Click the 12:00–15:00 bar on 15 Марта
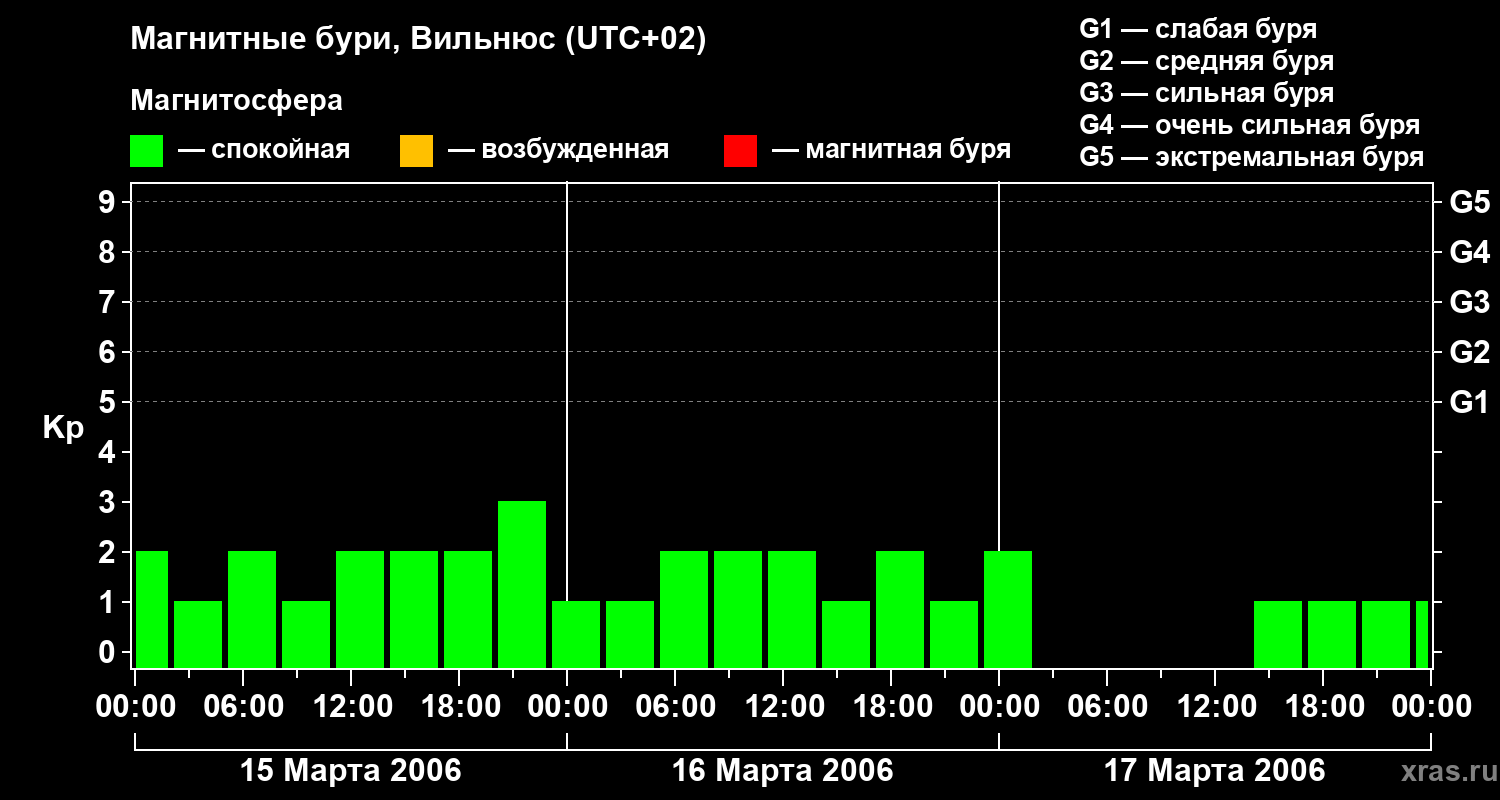The image size is (1500, 800). 360,609
